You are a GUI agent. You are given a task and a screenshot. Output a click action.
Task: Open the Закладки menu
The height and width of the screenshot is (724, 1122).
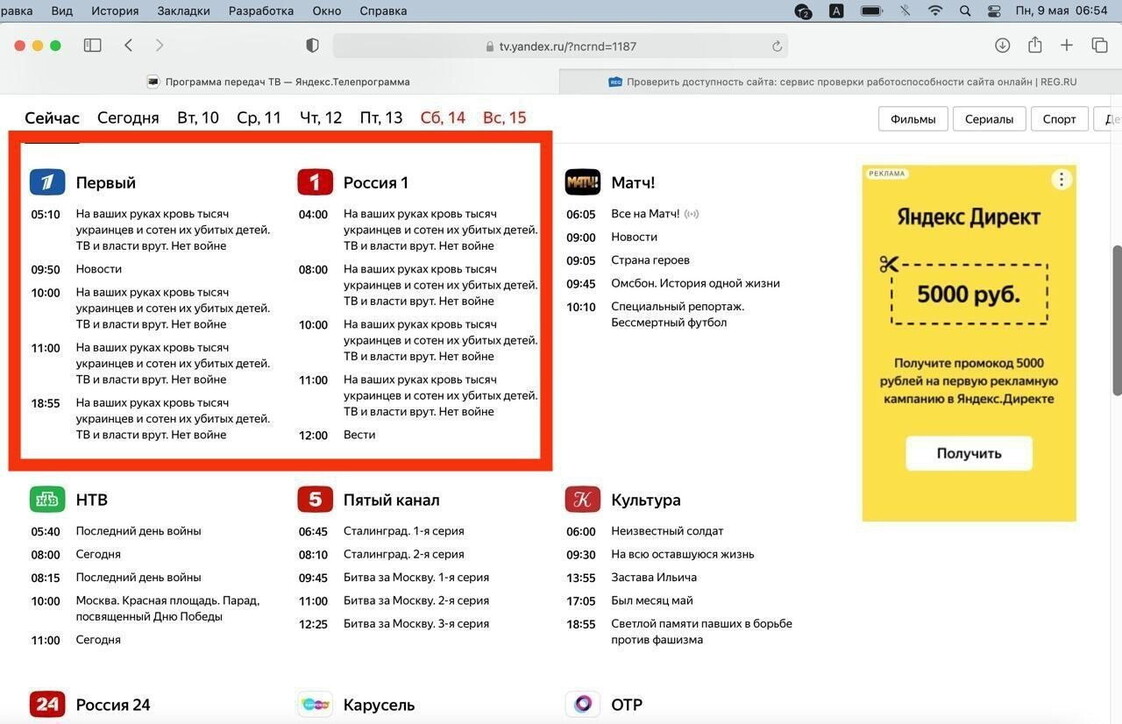[x=184, y=11]
